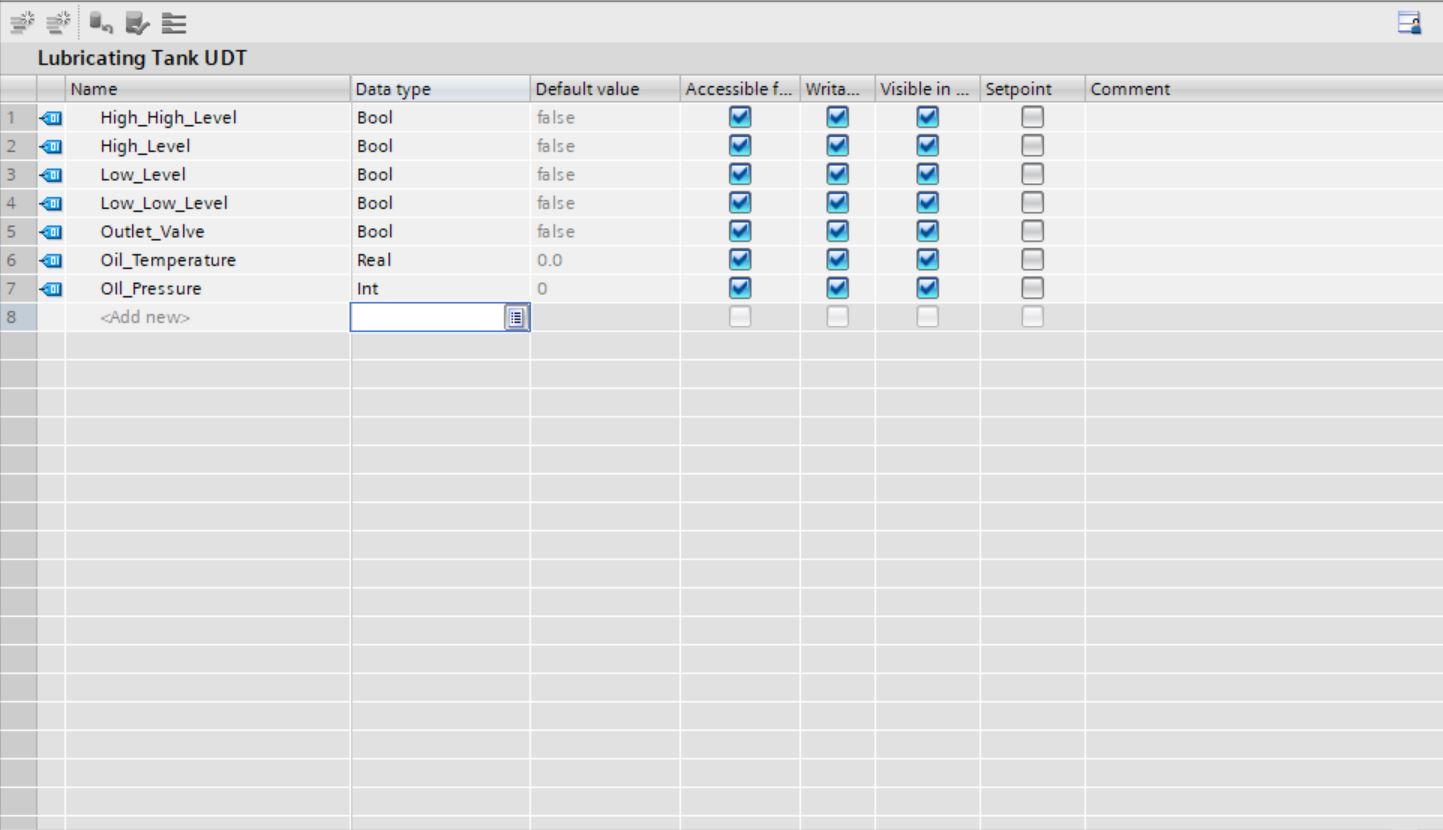Click the Accessible f... column header
Image resolution: width=1443 pixels, height=830 pixels.
click(740, 89)
